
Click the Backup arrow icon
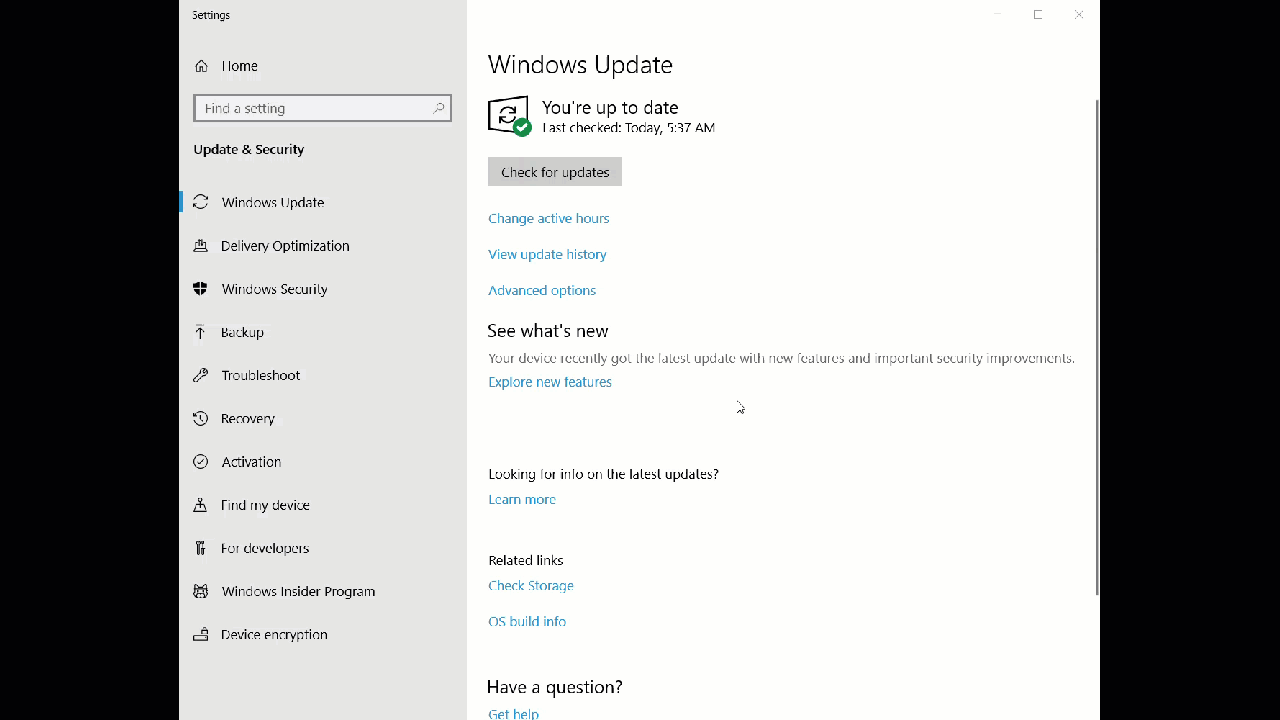(x=201, y=332)
